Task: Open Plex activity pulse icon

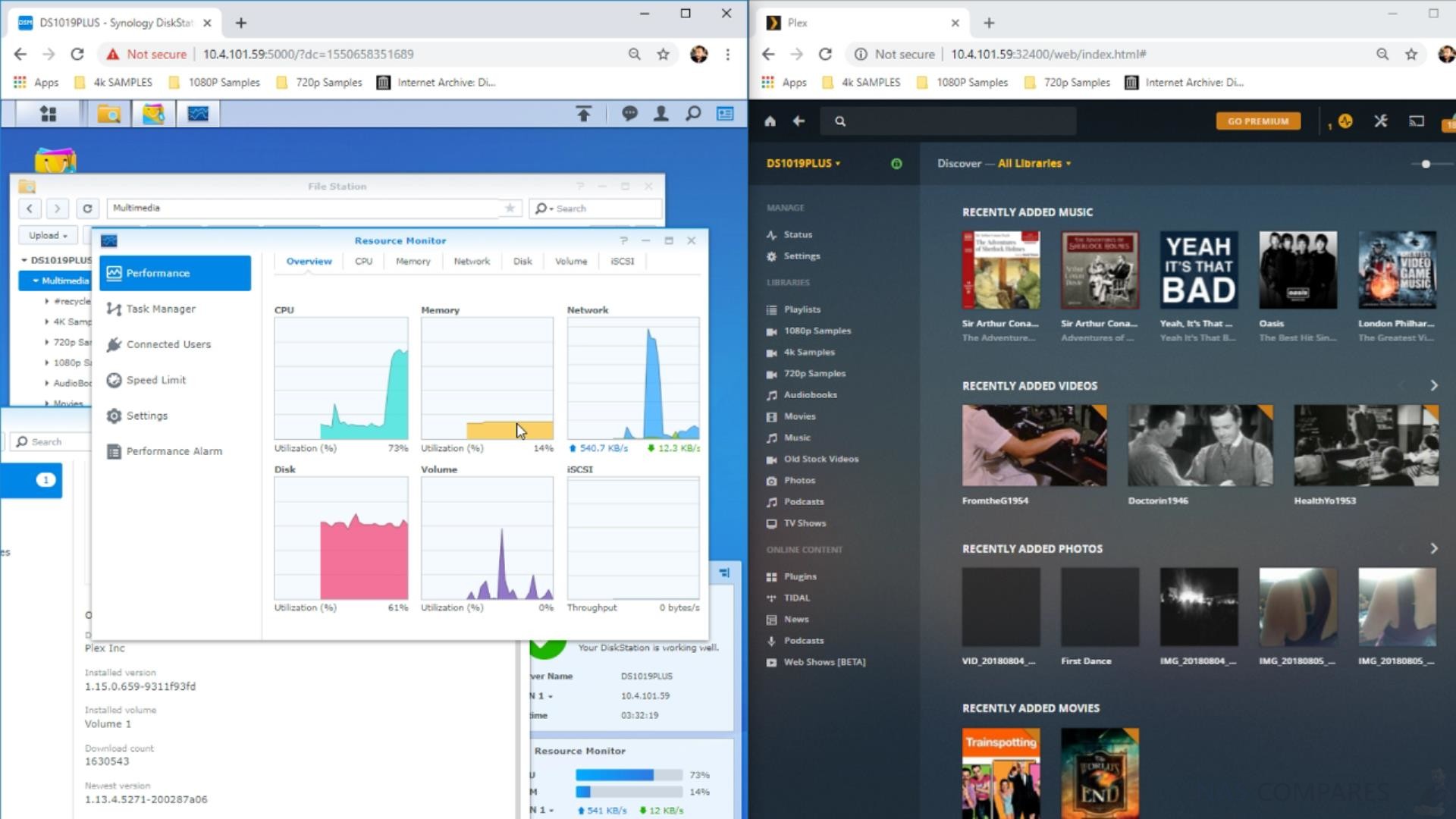Action: [1345, 121]
